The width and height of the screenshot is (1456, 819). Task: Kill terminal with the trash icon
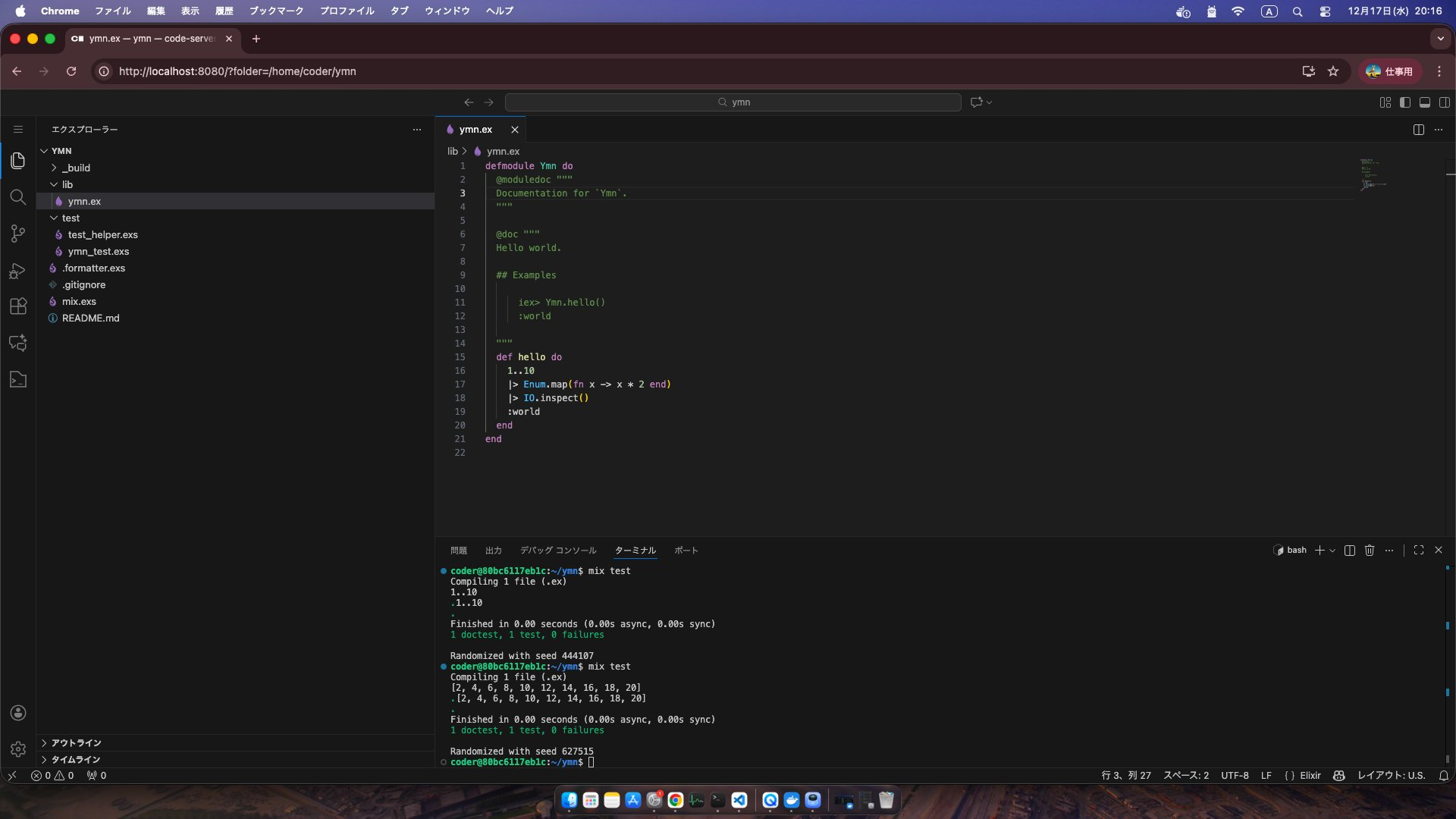1370,551
